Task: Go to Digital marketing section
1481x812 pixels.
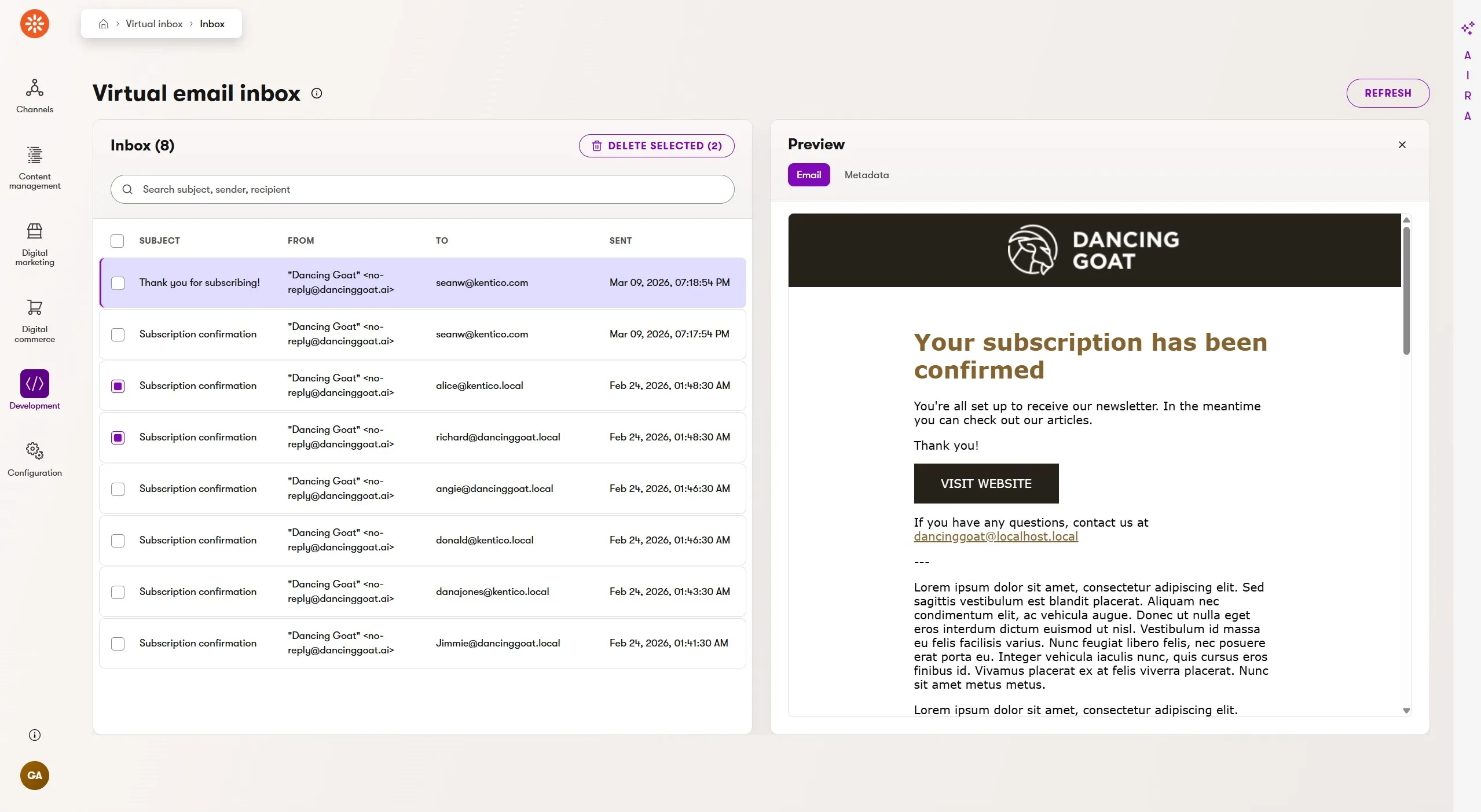Action: pyautogui.click(x=35, y=243)
